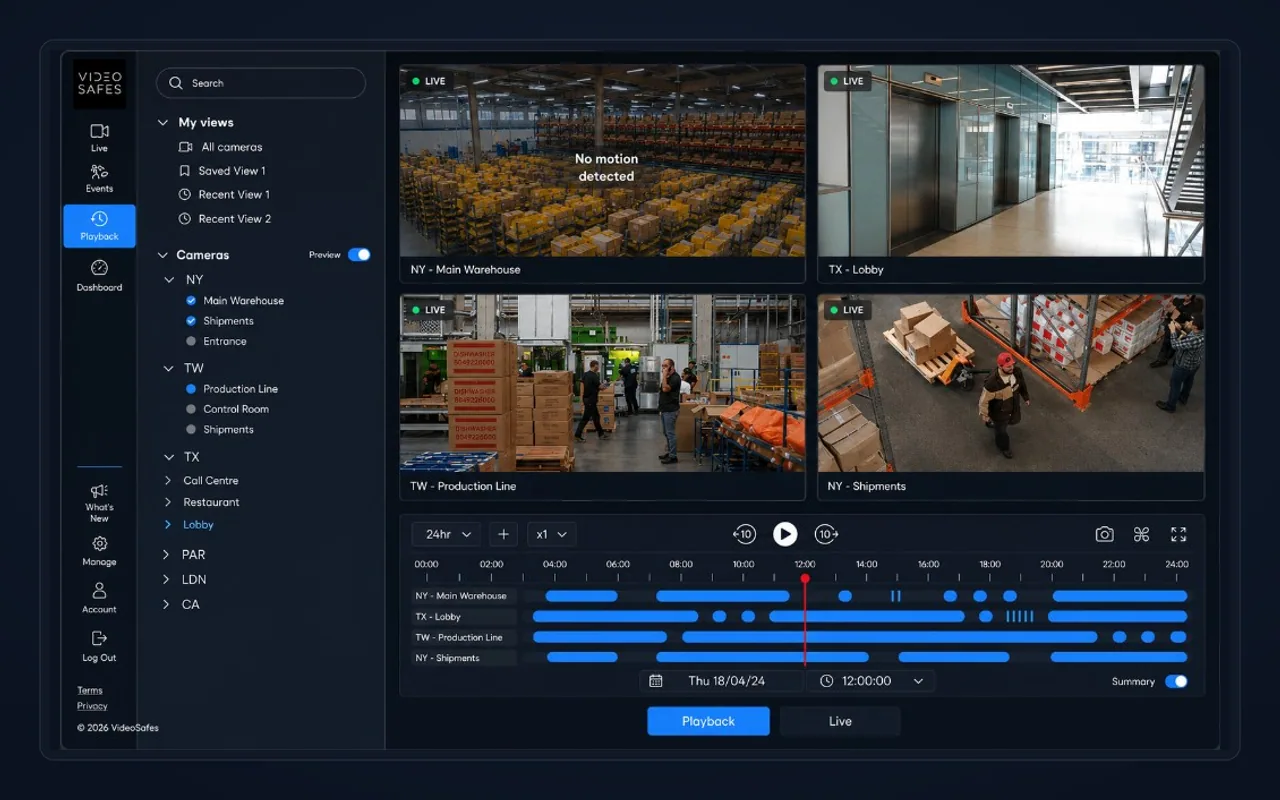Expand the LDN camera group
Viewport: 1280px width, 800px height.
point(167,580)
